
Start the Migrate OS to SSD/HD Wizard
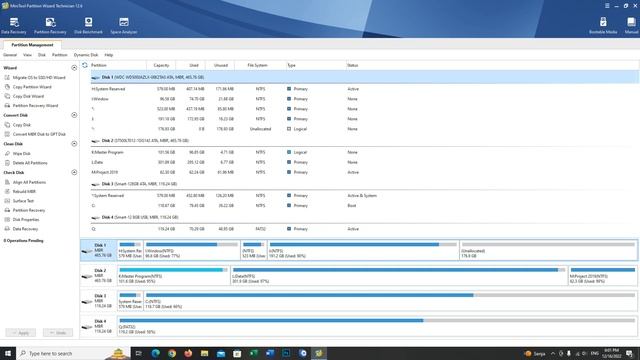[35, 77]
